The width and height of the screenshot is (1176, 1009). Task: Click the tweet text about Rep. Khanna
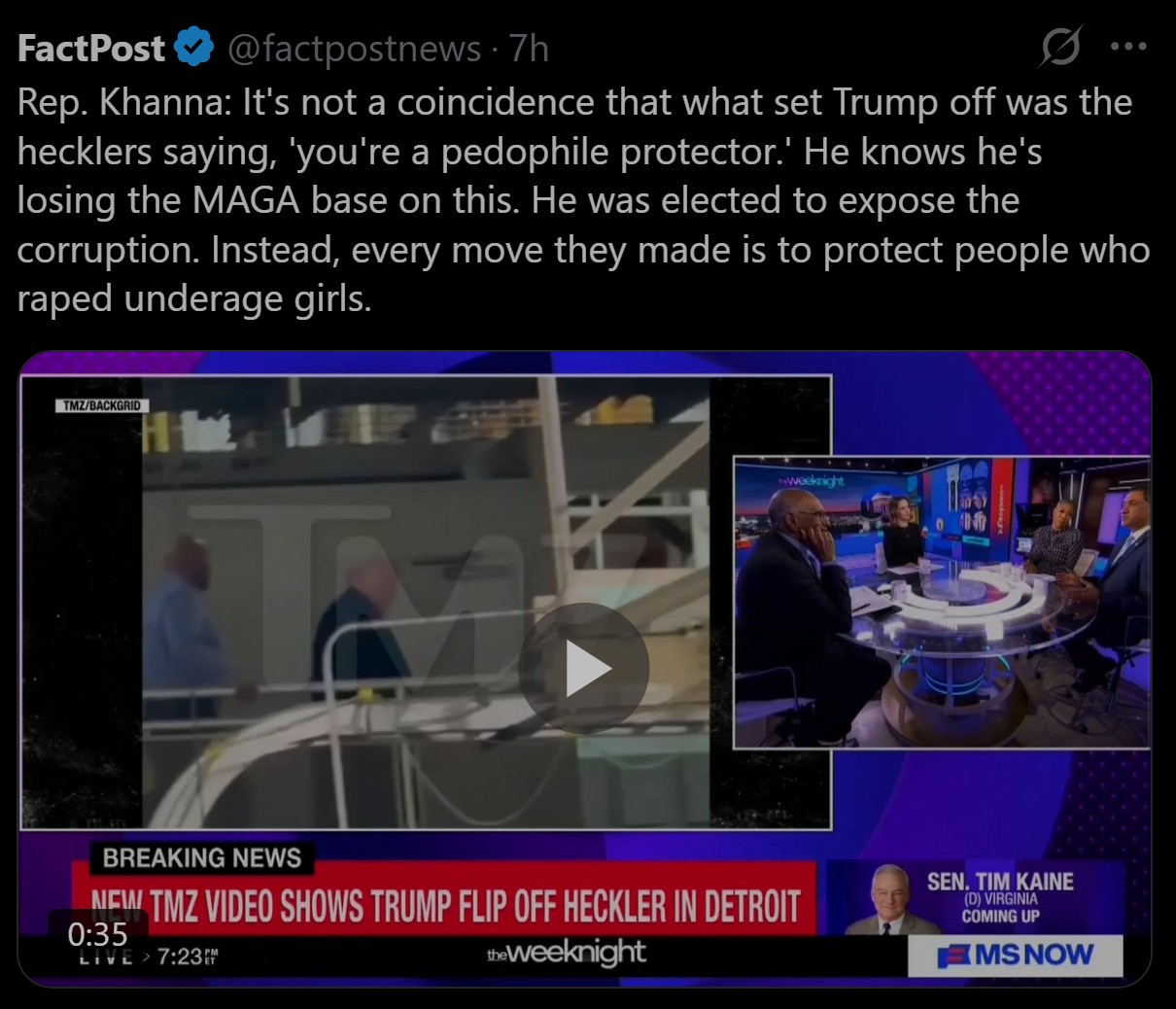click(x=583, y=200)
